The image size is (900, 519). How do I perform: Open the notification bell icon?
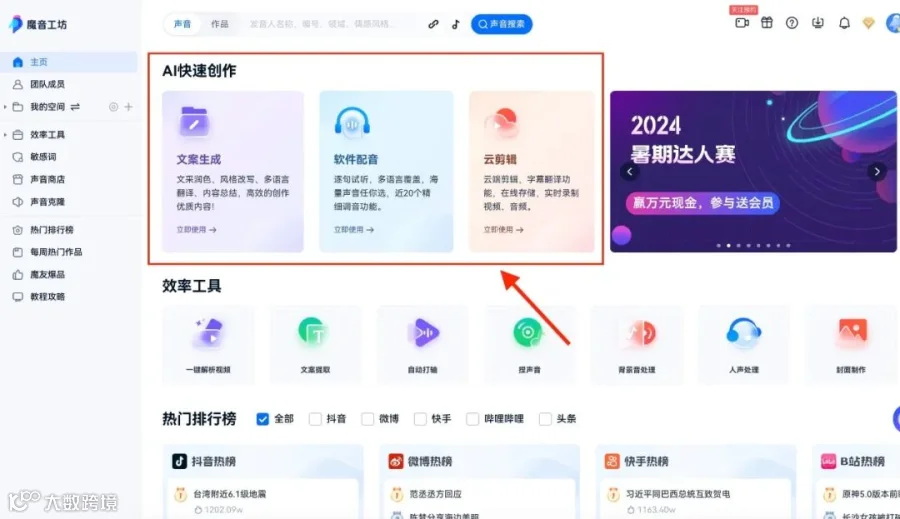[x=844, y=23]
